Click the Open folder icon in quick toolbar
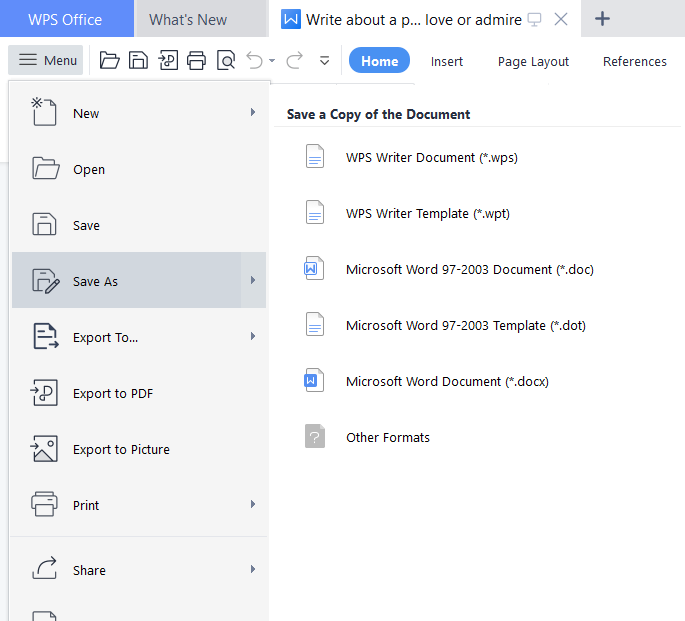This screenshot has width=685, height=621. coord(109,60)
